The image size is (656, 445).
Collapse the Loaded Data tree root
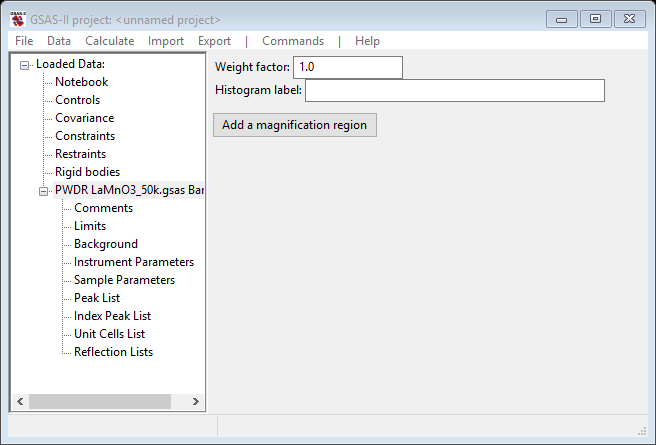coord(24,65)
